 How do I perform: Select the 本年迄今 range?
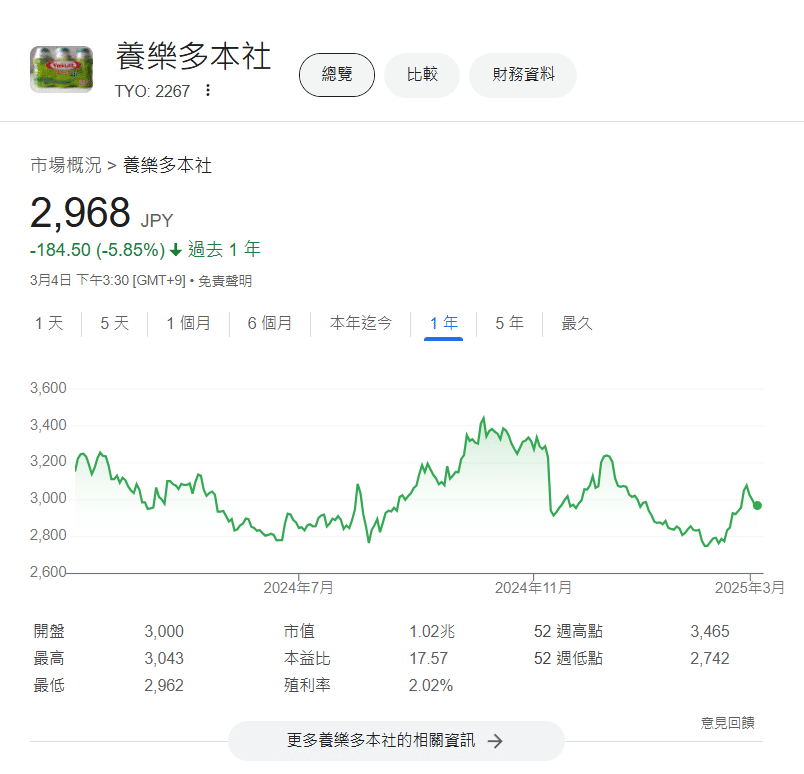point(360,323)
